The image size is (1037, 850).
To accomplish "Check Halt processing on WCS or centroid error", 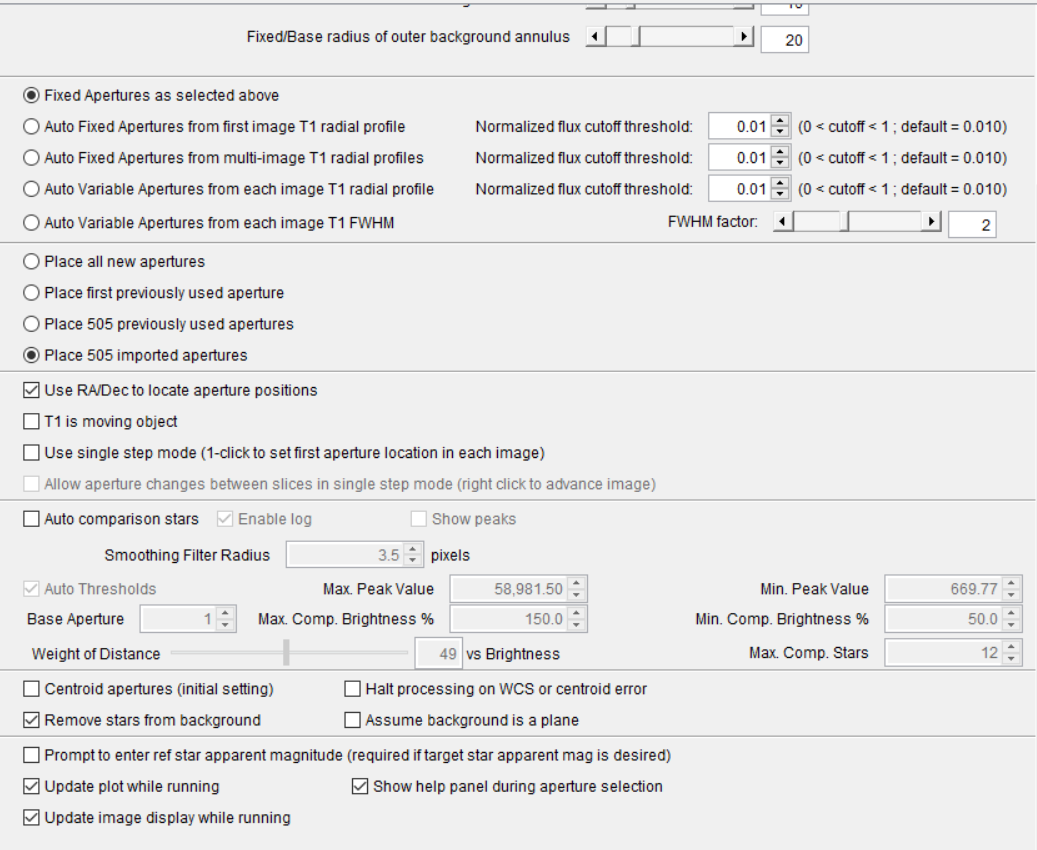I will [x=352, y=689].
